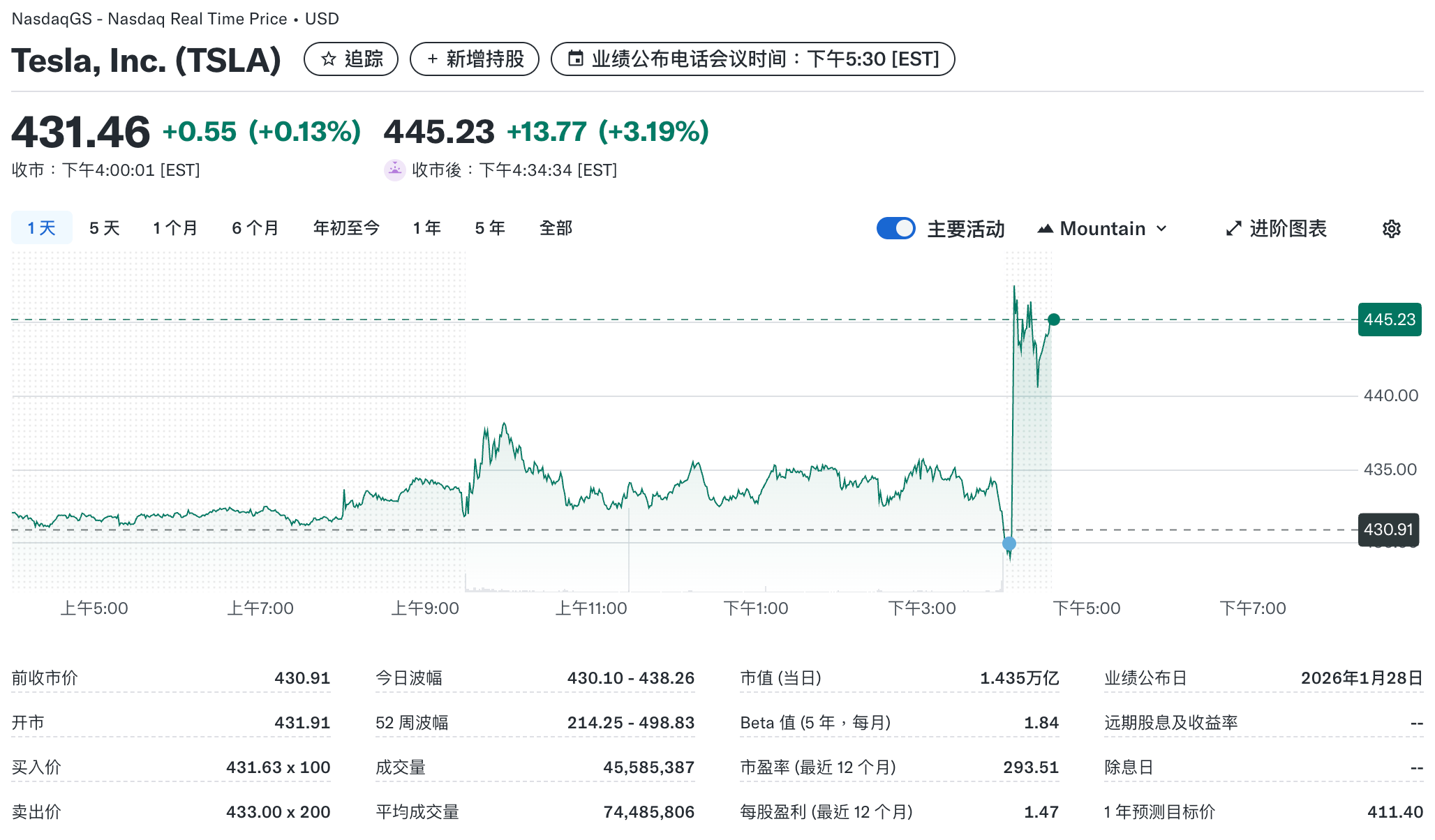1435x840 pixels.
Task: Open the settings gear next to the chart
Action: (x=1390, y=228)
